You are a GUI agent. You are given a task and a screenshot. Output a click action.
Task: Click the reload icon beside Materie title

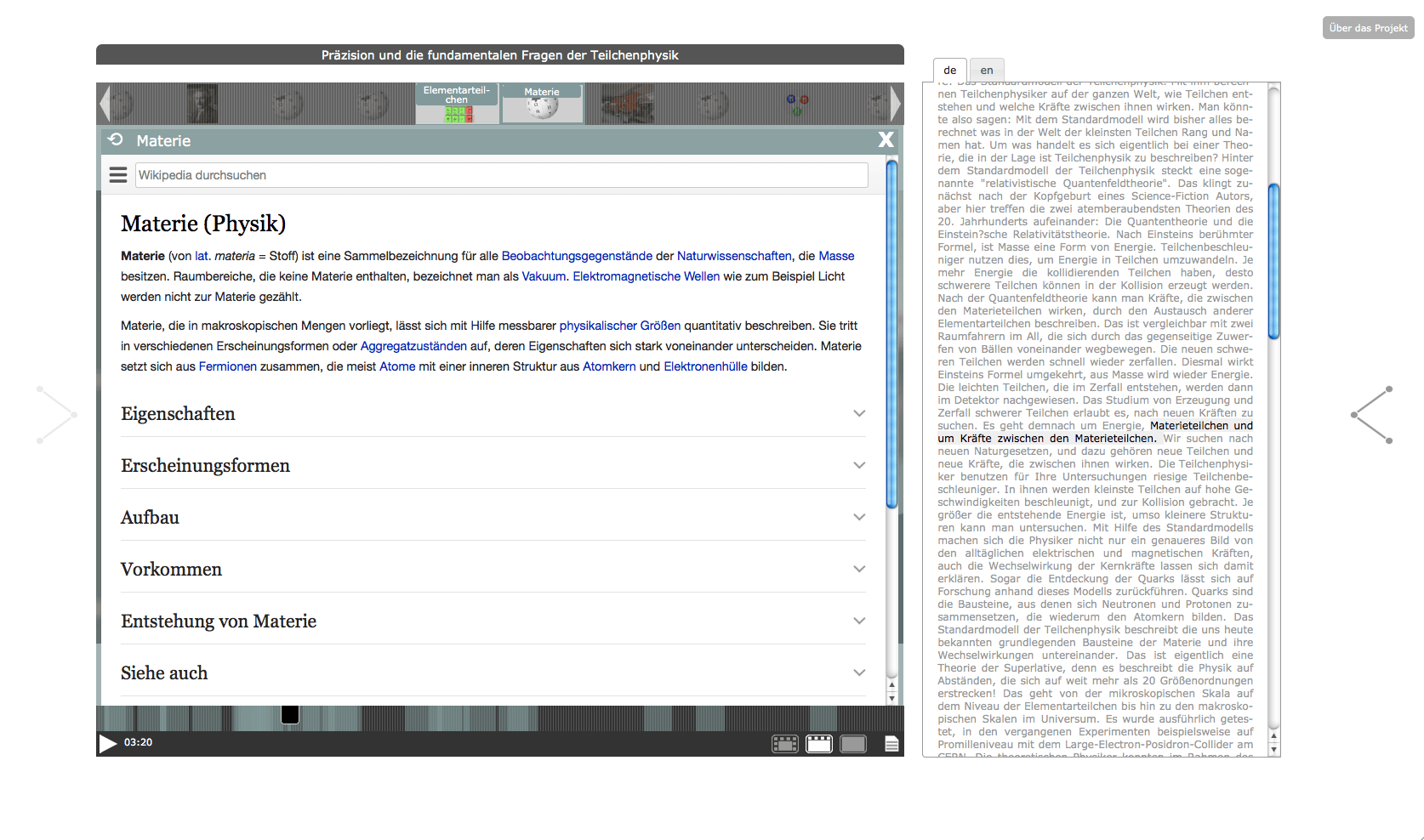pyautogui.click(x=117, y=140)
